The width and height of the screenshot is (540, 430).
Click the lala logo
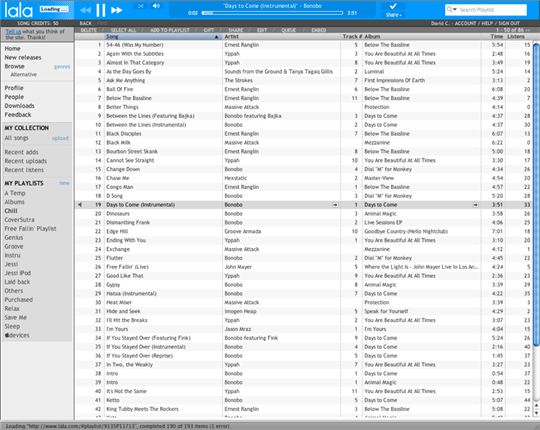[x=19, y=10]
